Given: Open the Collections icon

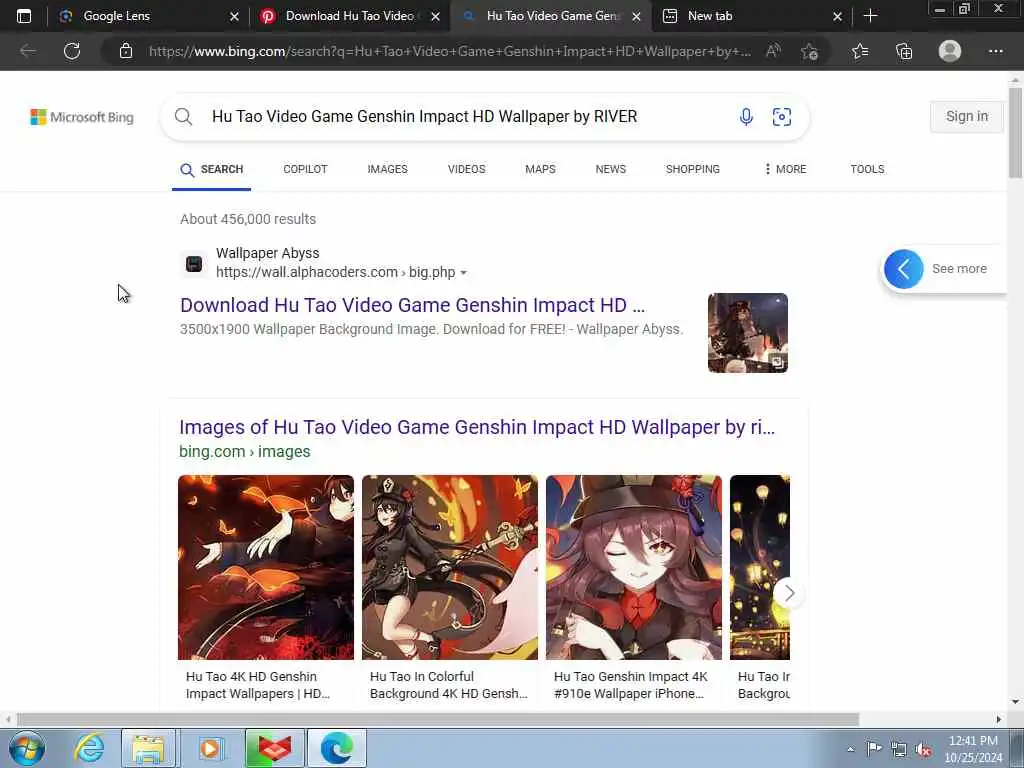Looking at the screenshot, I should [904, 51].
